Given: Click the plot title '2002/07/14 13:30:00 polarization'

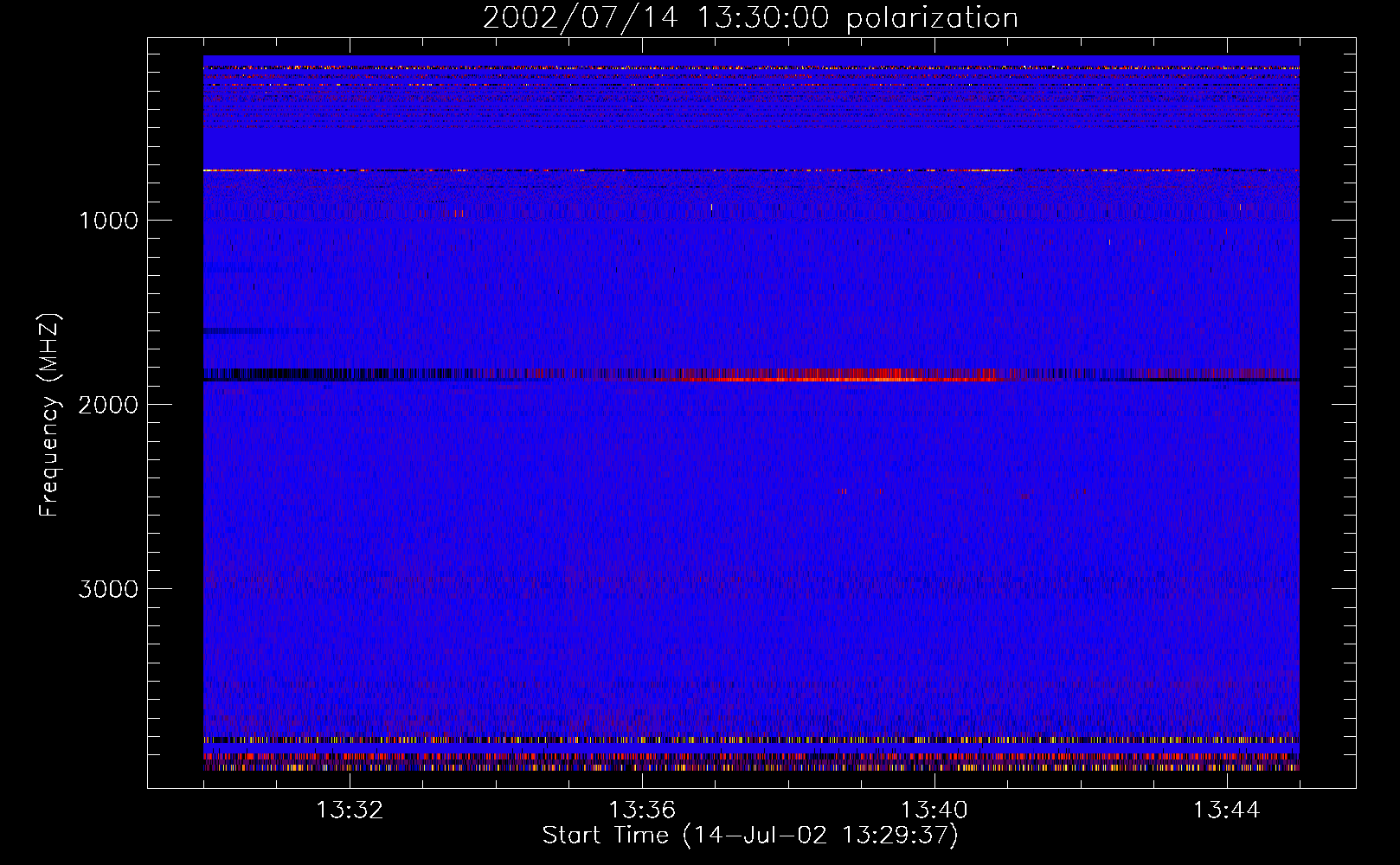Looking at the screenshot, I should pyautogui.click(x=750, y=17).
